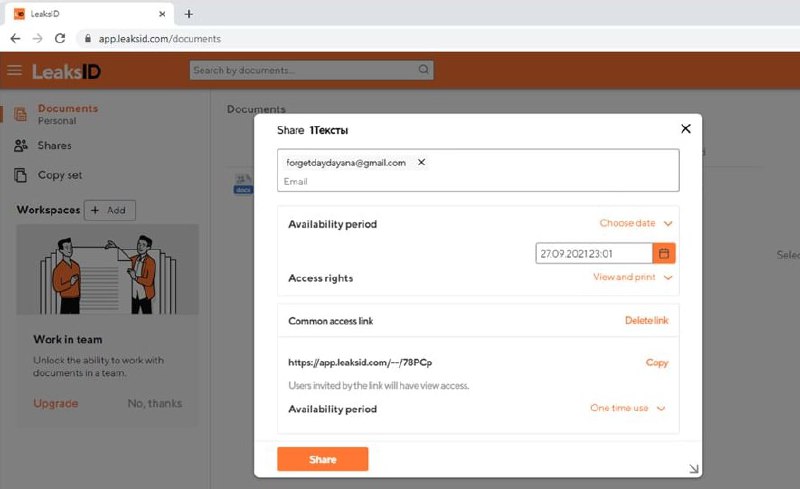Click the Copy set icon
This screenshot has height=489, width=800.
tap(20, 175)
